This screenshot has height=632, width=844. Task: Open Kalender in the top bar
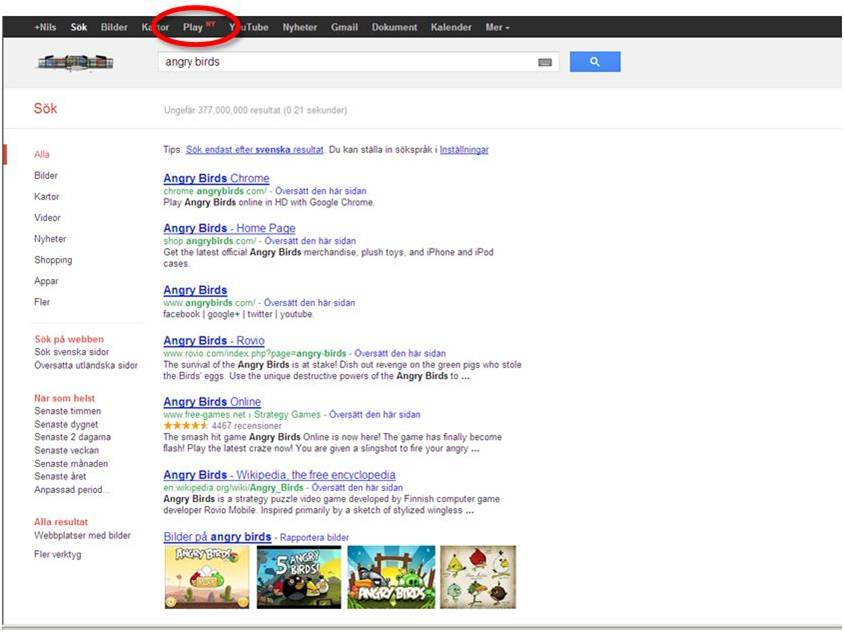tap(451, 27)
